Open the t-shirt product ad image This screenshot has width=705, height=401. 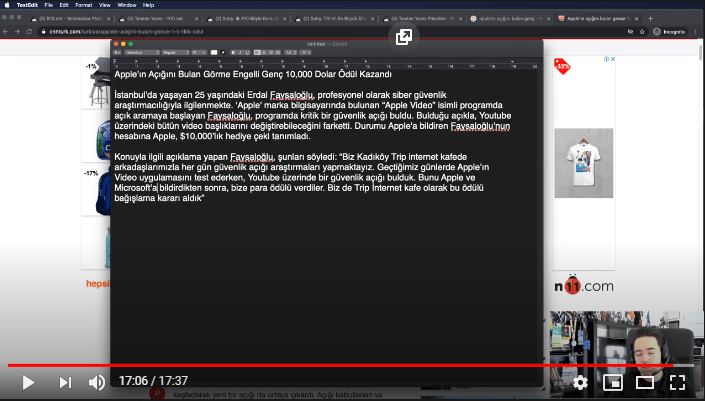(584, 163)
